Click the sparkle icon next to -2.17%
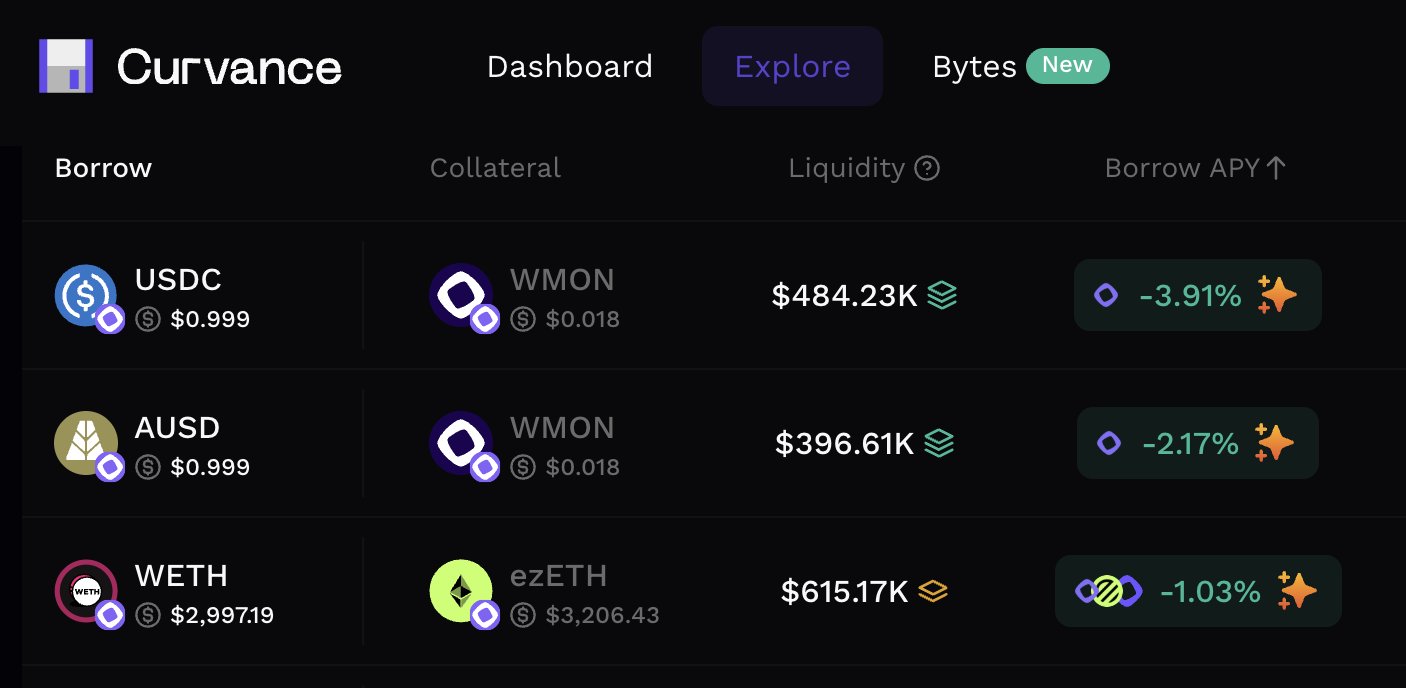The image size is (1406, 688). (x=1275, y=443)
